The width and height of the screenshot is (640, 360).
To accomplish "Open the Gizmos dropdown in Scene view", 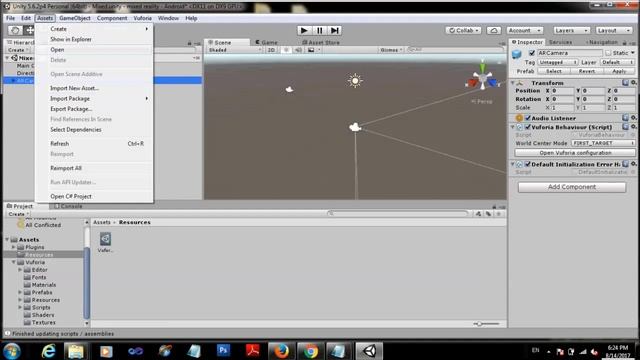I will point(391,50).
